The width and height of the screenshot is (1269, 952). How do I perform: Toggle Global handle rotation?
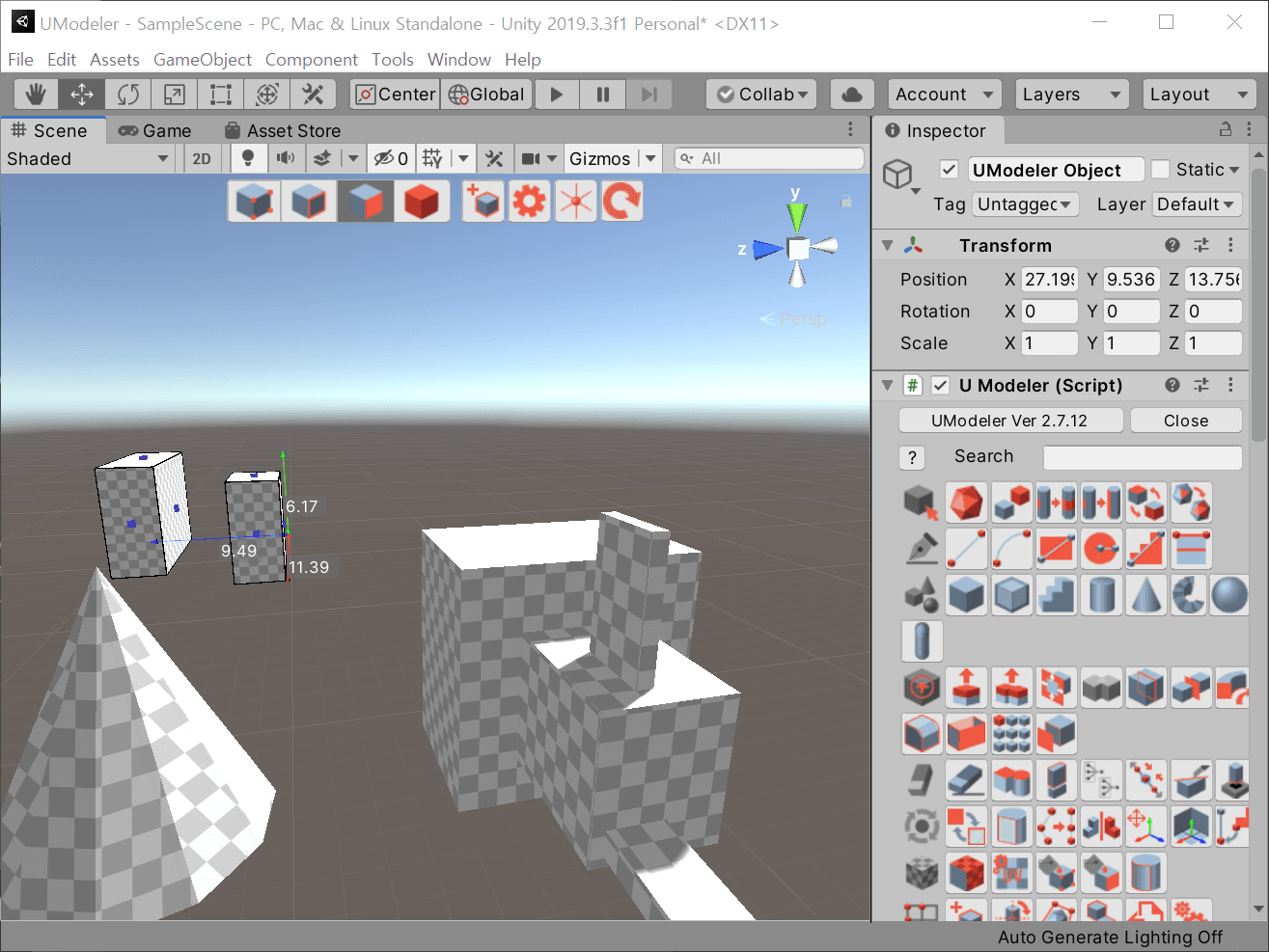[486, 94]
